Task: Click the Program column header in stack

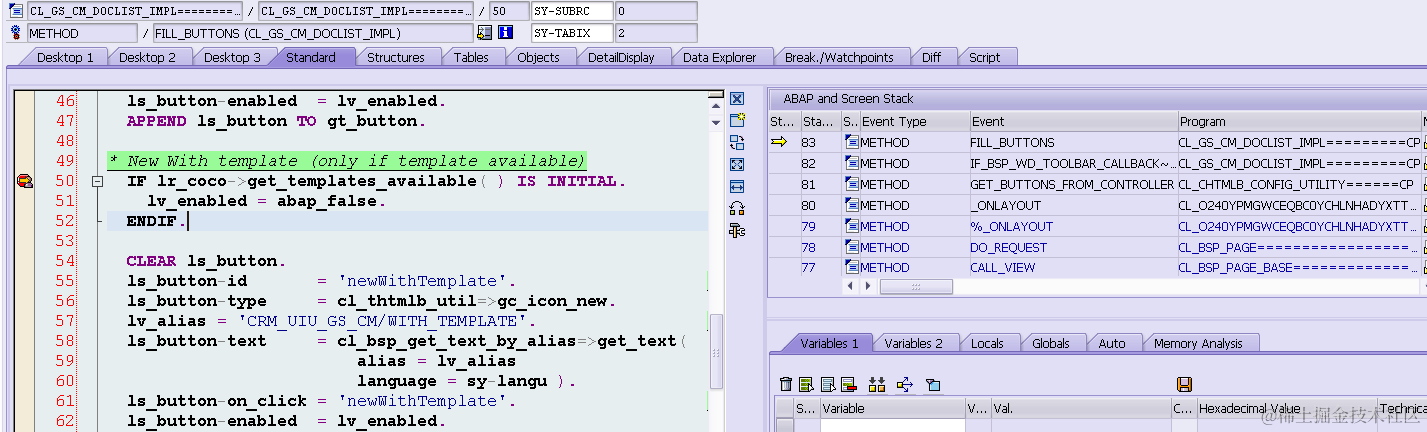Action: [x=1299, y=121]
